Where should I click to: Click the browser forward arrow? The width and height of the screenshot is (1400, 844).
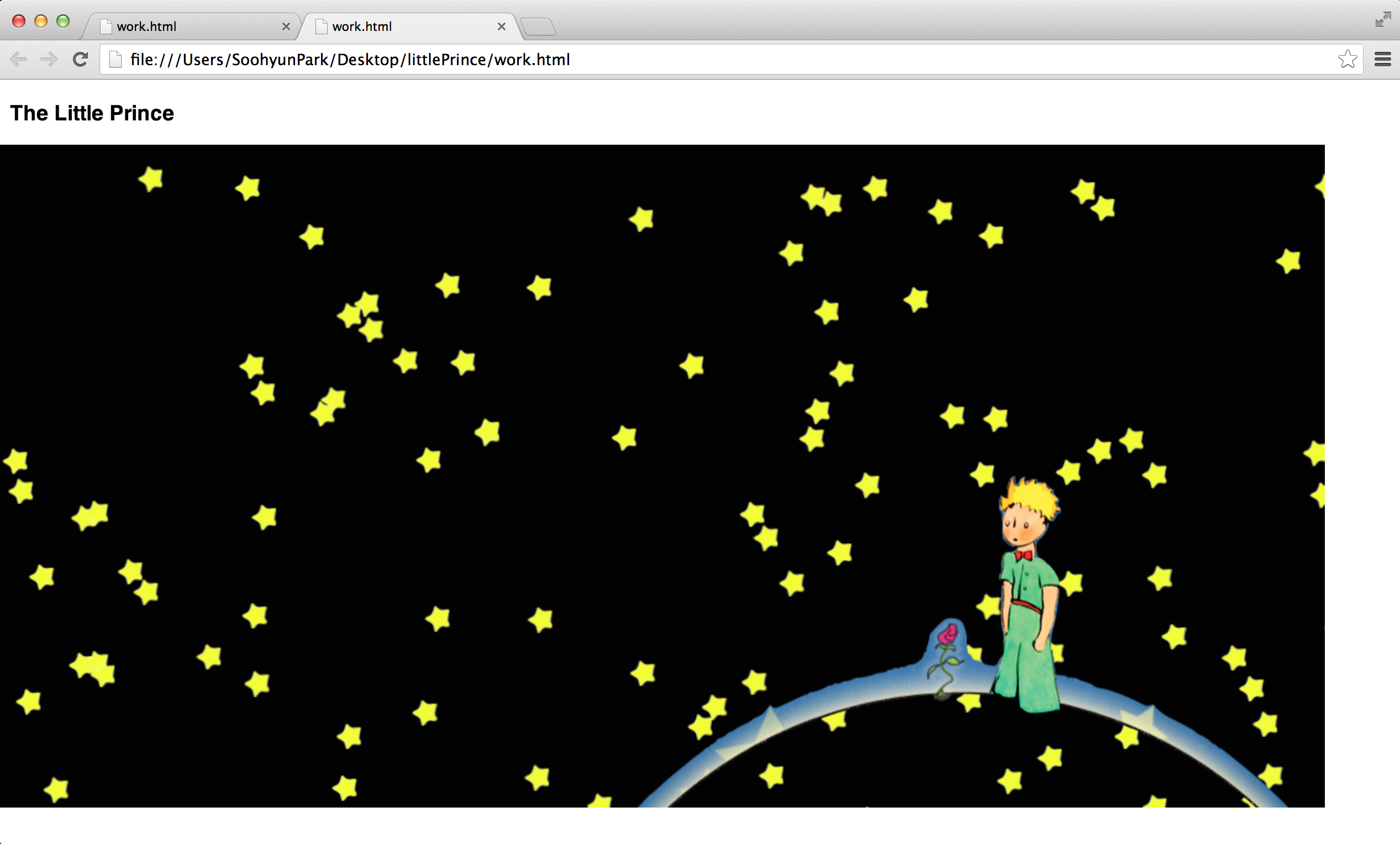[49, 59]
